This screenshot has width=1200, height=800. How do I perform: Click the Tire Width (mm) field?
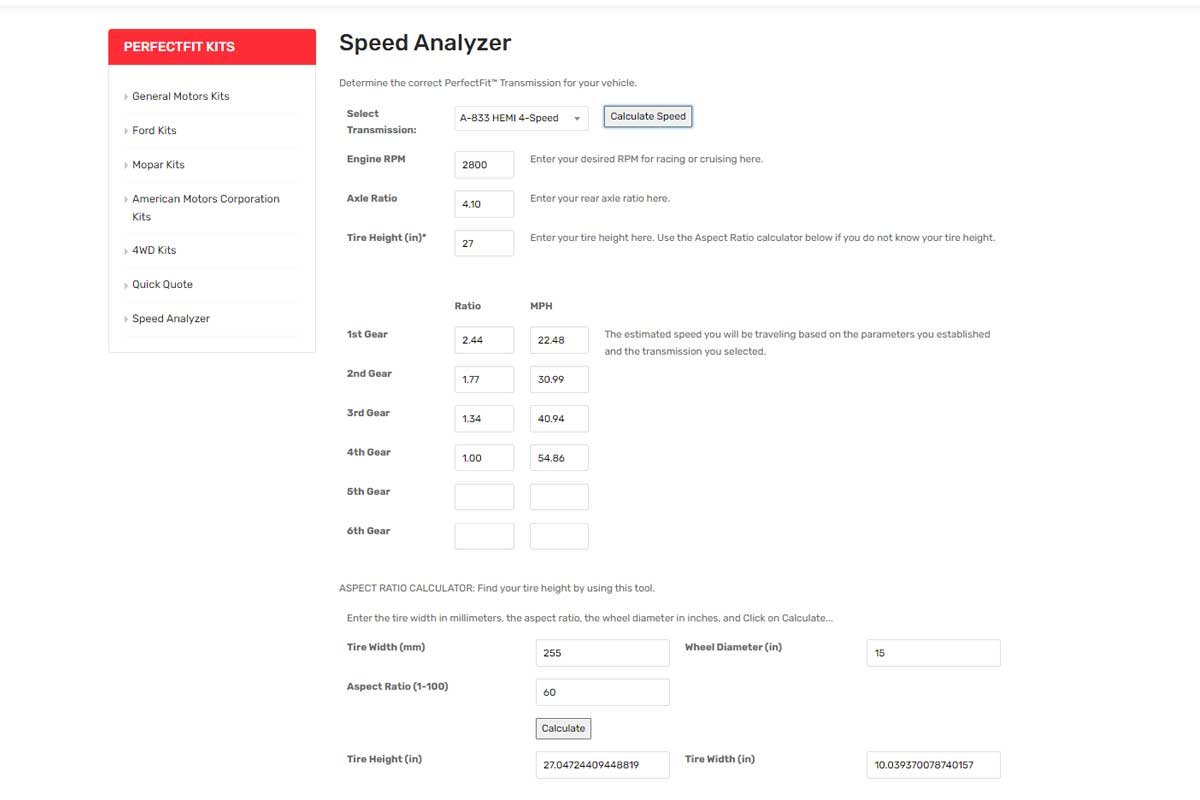tap(602, 653)
